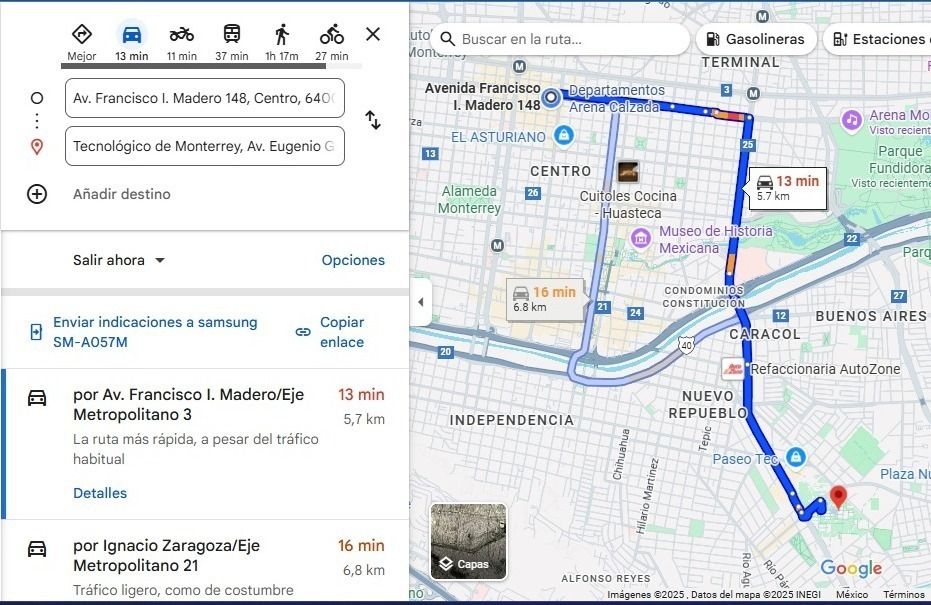This screenshot has width=931, height=605.
Task: Switch to public transit mode
Action: [231, 35]
